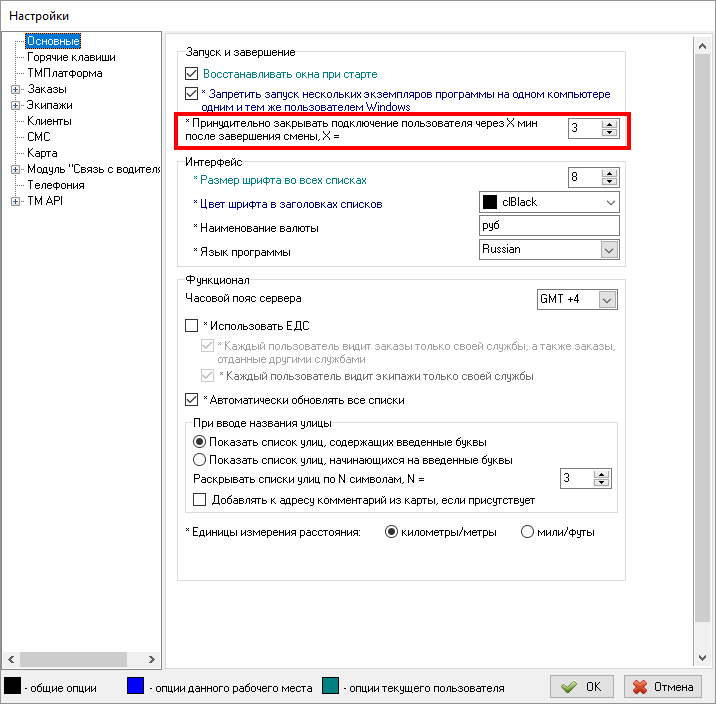This screenshot has width=716, height=704.
Task: Click the tree panel horizontal scrollbar thumb
Action: click(x=73, y=659)
